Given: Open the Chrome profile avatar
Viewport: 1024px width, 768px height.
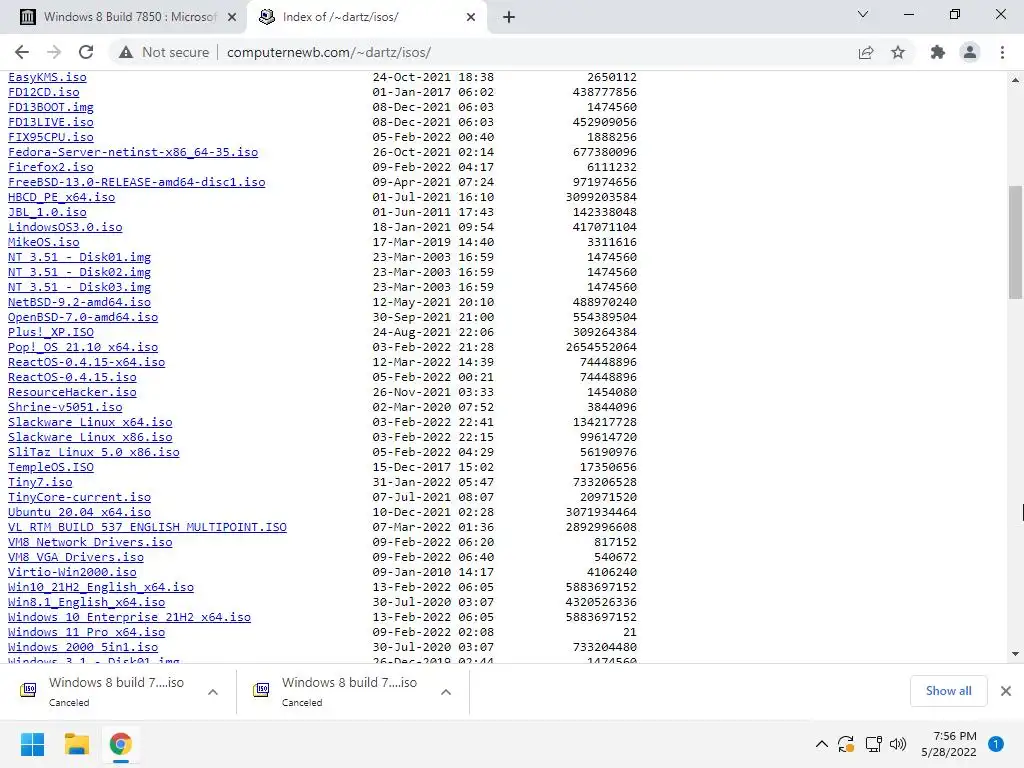Looking at the screenshot, I should (970, 52).
